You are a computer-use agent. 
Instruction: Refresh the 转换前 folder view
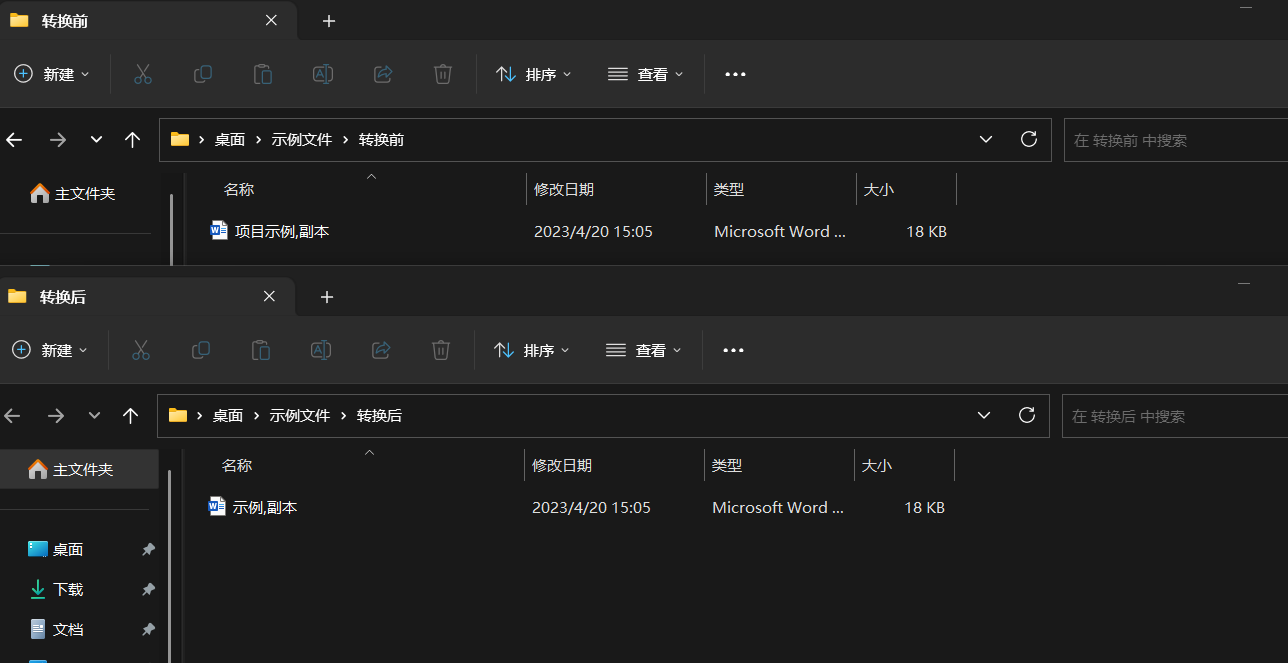(1028, 140)
